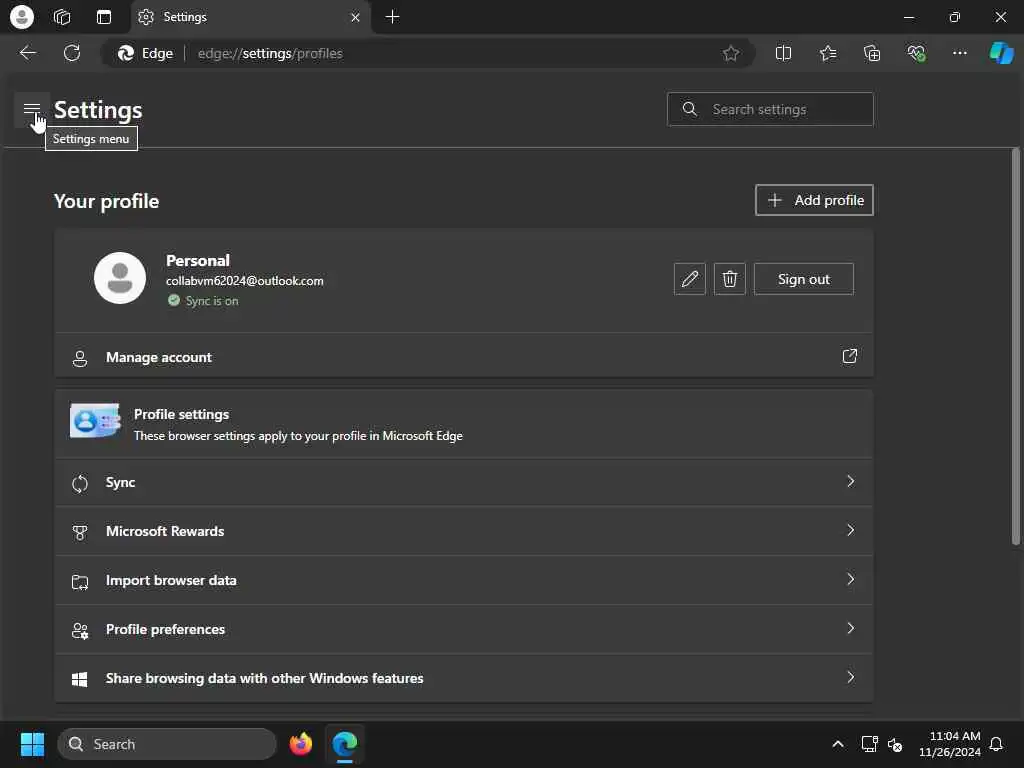Open Browser essentials heart icon
Image resolution: width=1024 pixels, height=768 pixels.
(916, 54)
